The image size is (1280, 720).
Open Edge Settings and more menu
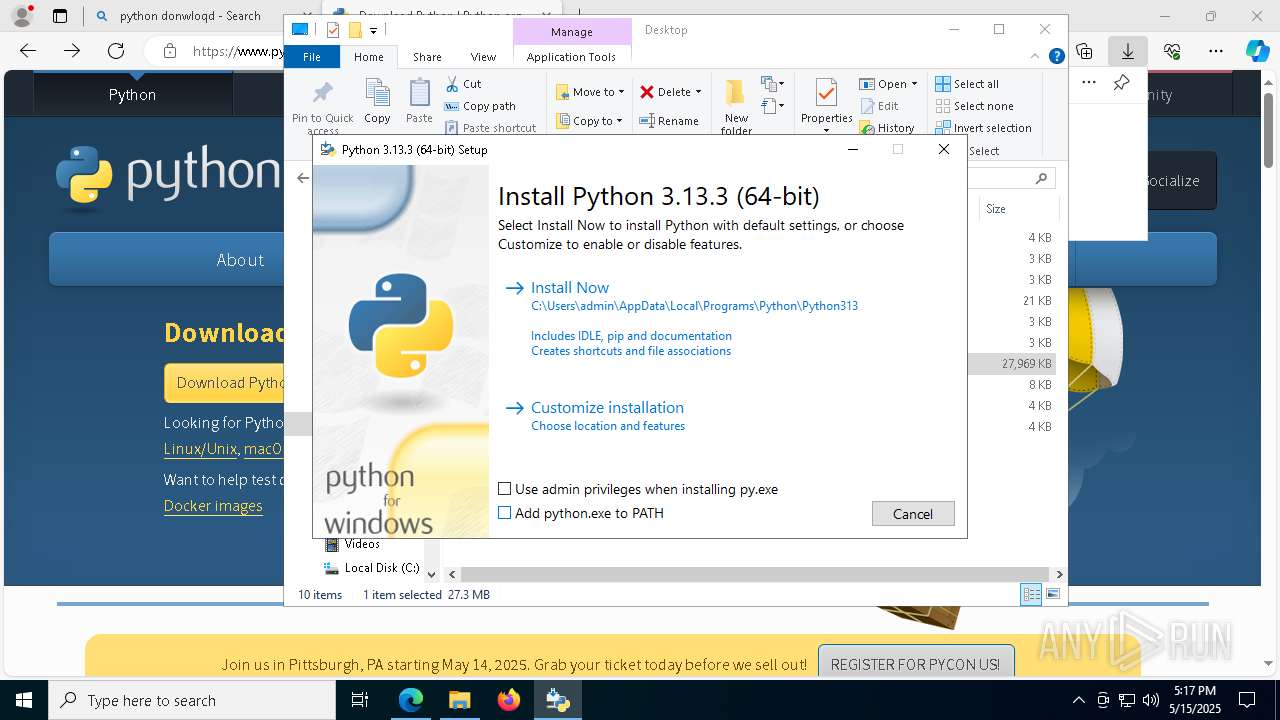[x=1216, y=51]
